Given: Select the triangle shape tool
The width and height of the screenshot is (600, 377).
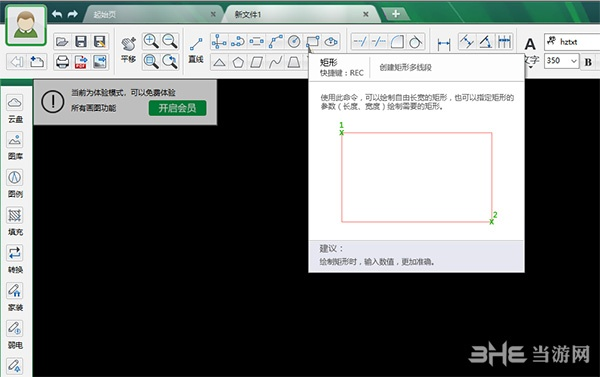Looking at the screenshot, I should [219, 62].
